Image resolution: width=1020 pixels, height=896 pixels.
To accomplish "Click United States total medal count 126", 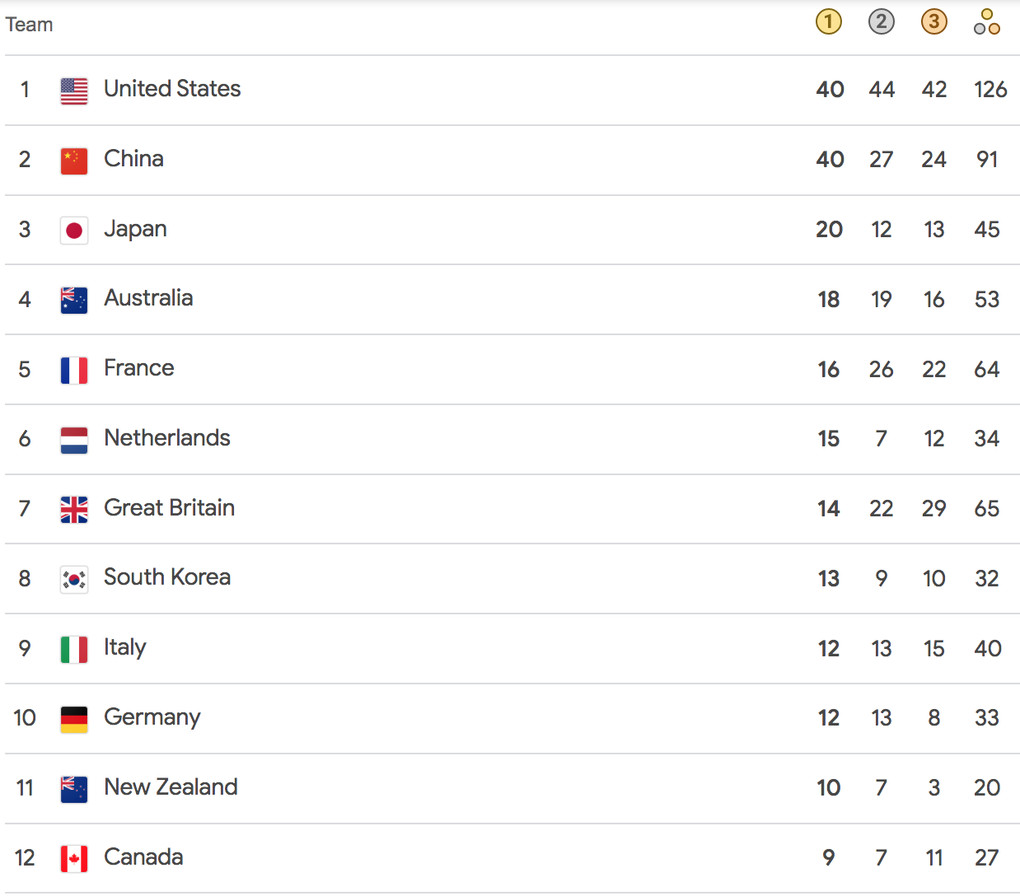I will pos(990,90).
